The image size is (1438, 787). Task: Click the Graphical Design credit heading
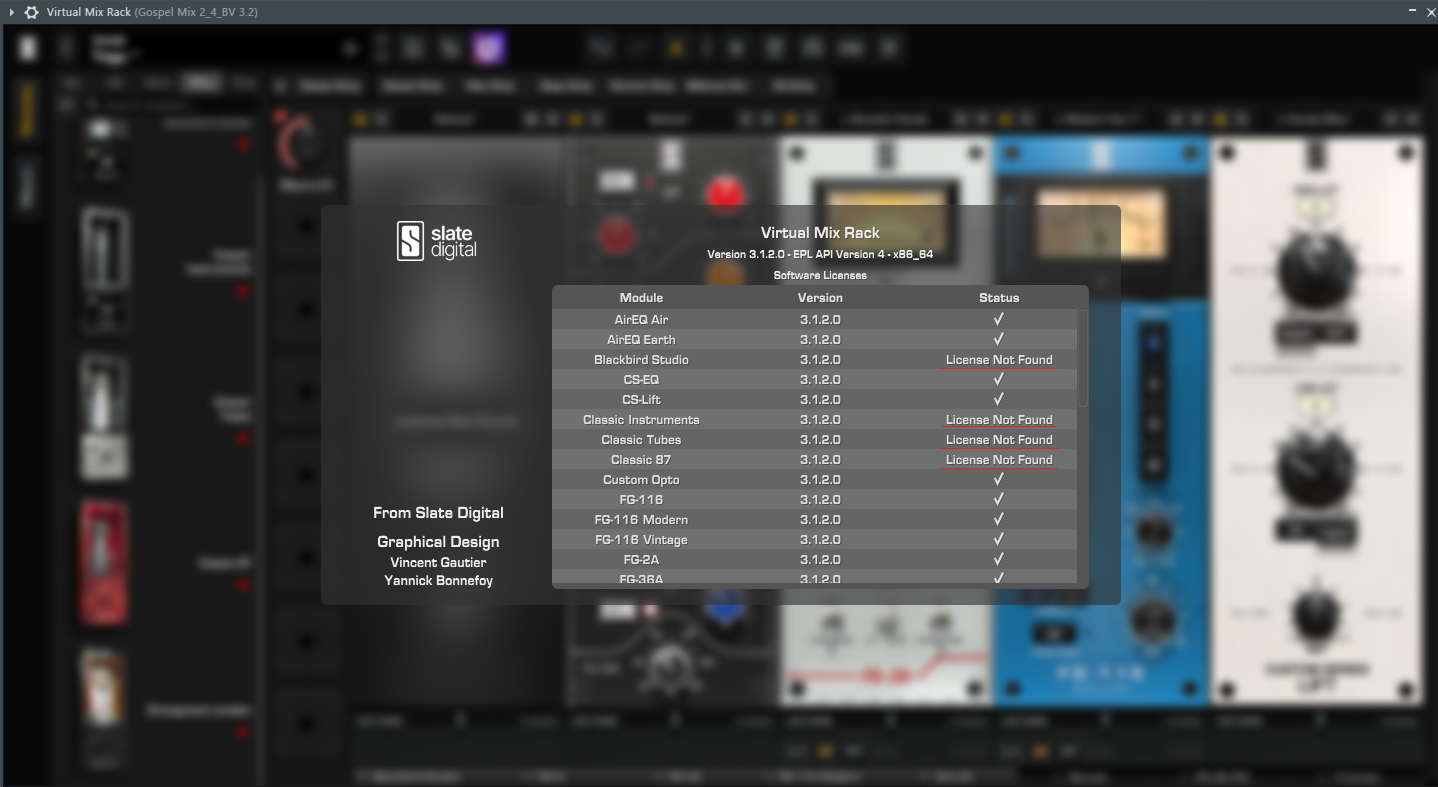[438, 542]
